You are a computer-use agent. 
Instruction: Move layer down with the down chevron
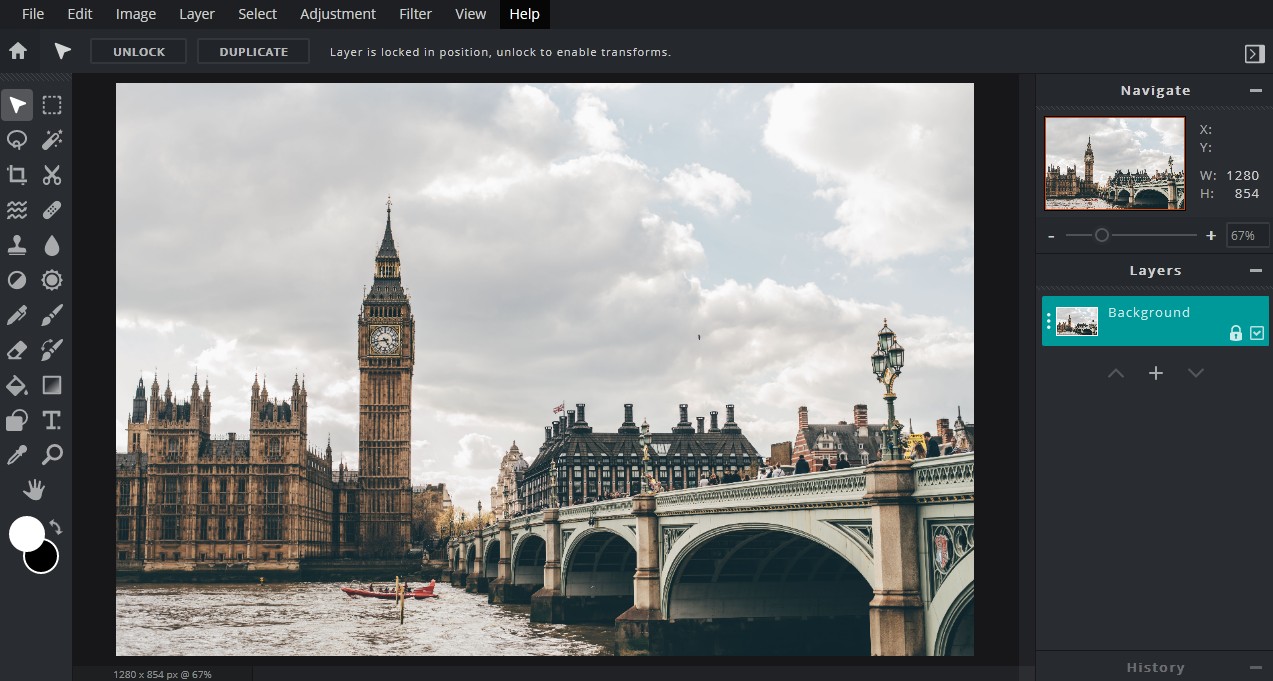[1195, 373]
